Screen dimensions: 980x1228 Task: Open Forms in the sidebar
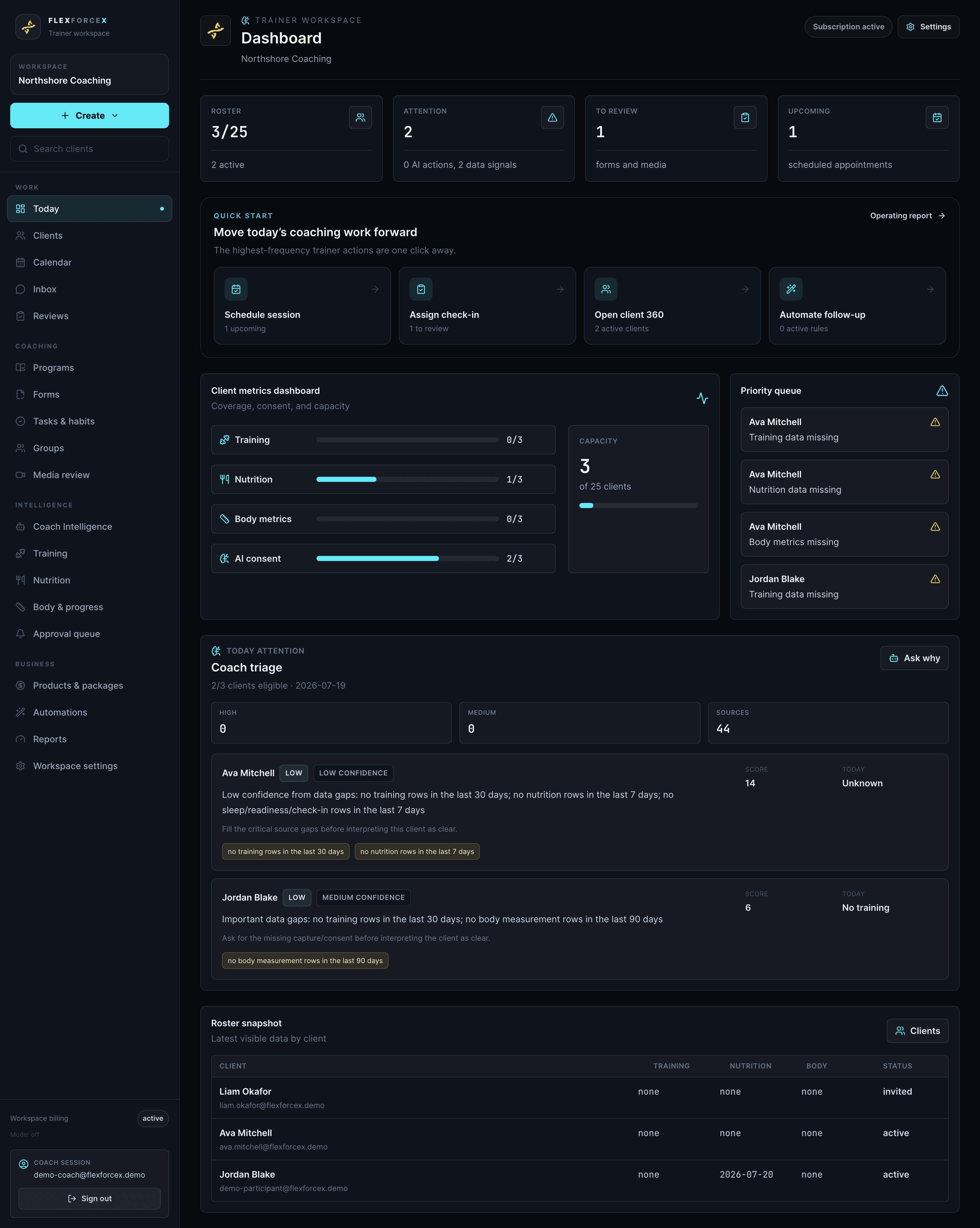89,395
